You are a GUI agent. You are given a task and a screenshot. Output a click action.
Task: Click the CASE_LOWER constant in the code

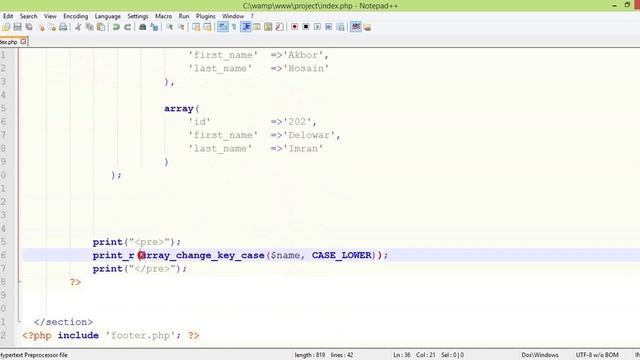342,256
